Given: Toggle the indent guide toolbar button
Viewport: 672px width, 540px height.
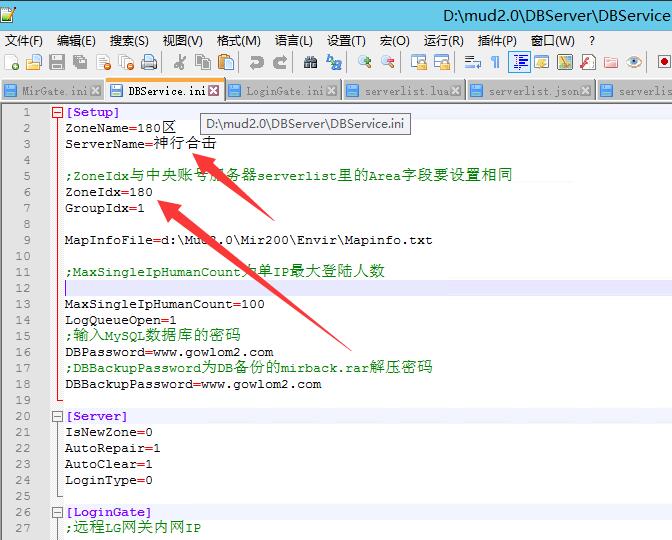Looking at the screenshot, I should click(519, 62).
